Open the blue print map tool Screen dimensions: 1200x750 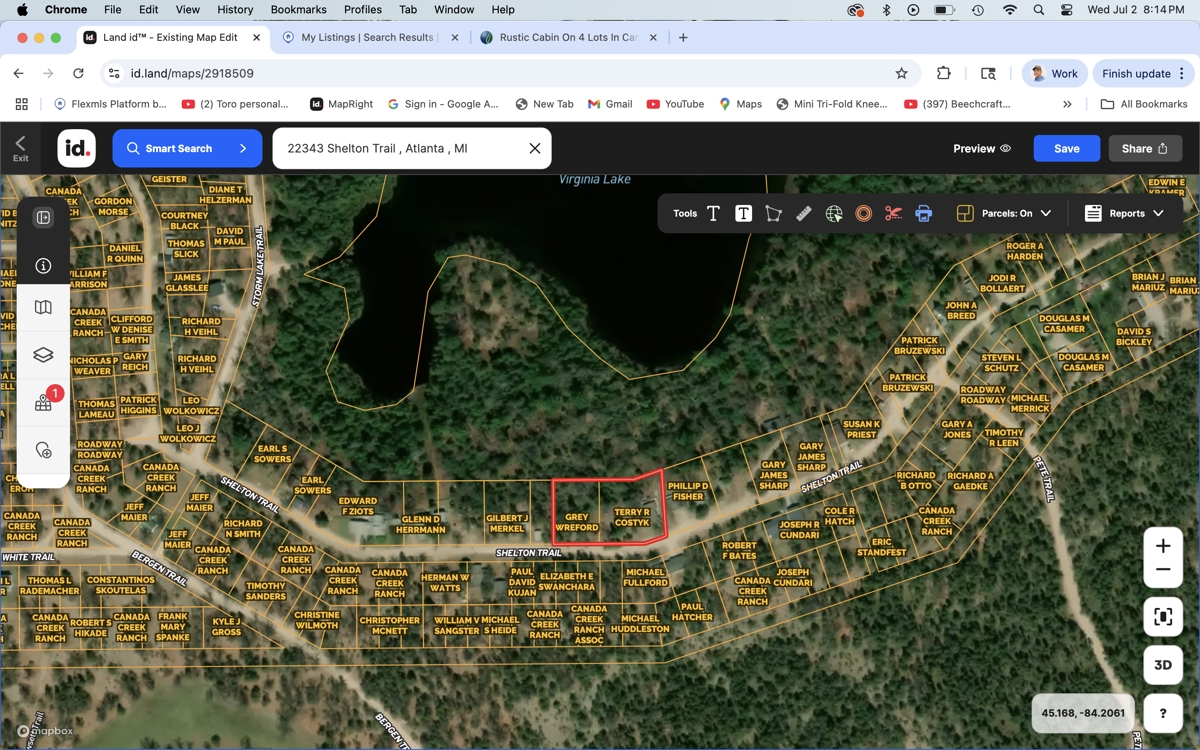(x=923, y=213)
